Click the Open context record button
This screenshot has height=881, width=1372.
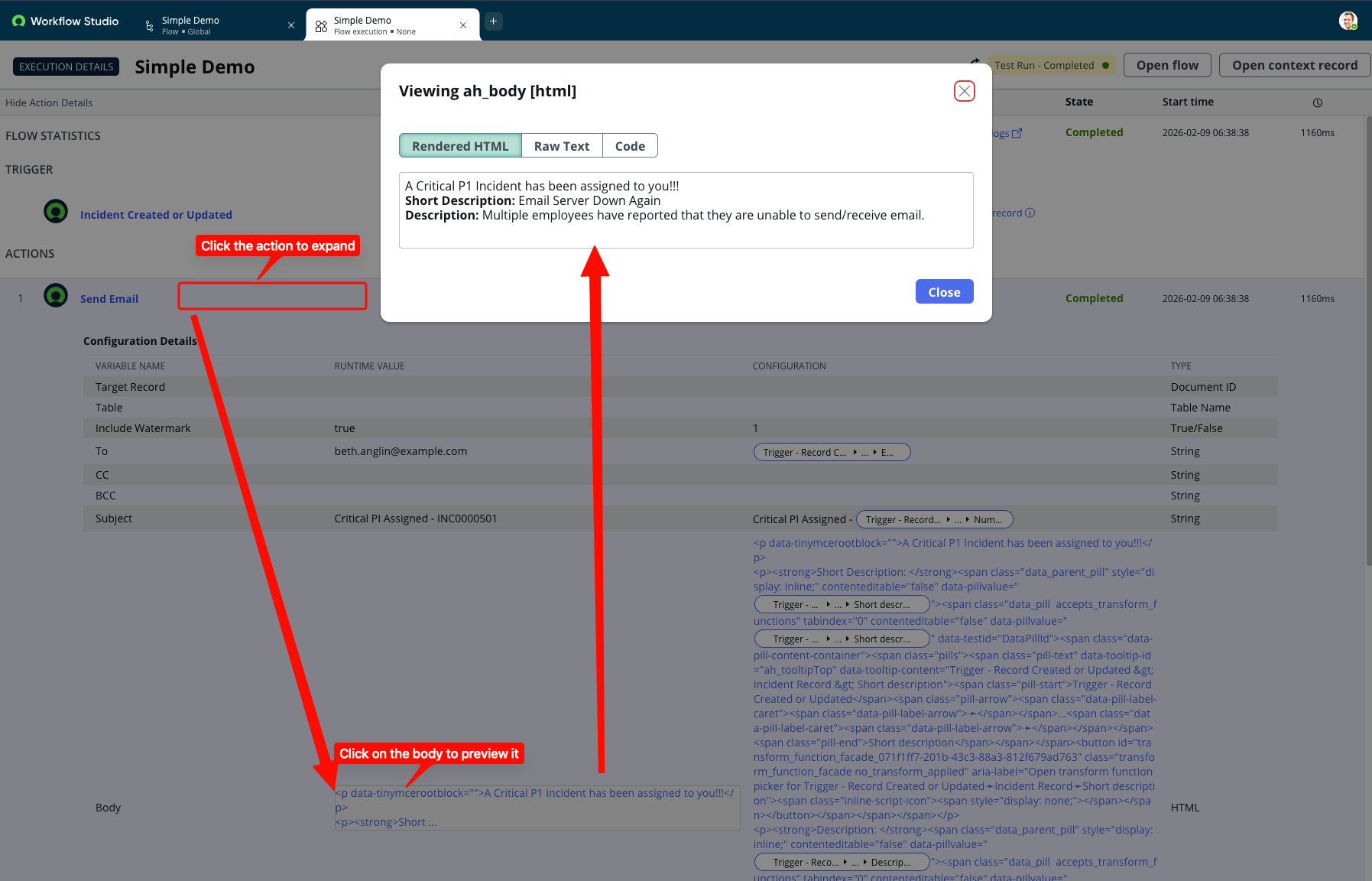click(1294, 65)
